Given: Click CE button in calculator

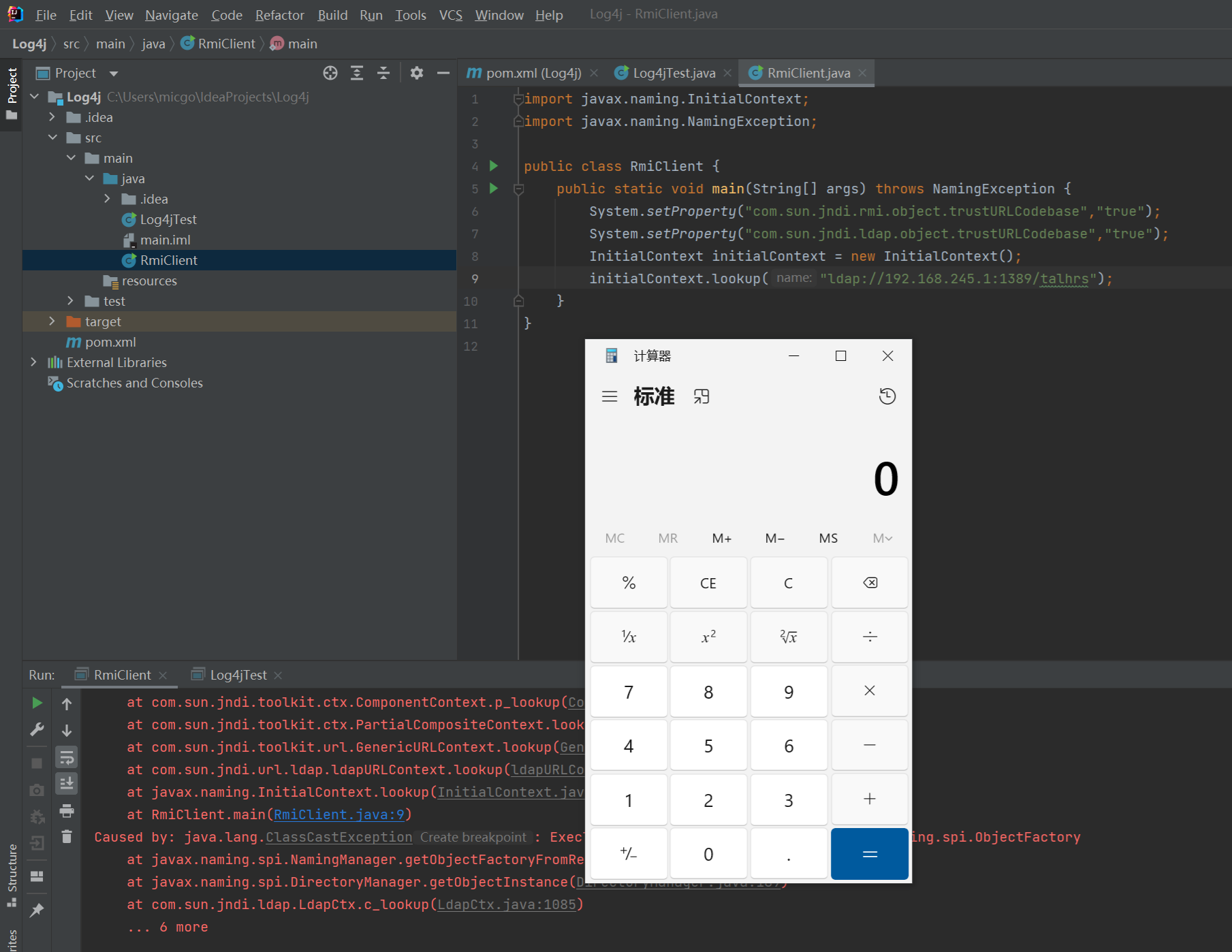Looking at the screenshot, I should click(708, 583).
